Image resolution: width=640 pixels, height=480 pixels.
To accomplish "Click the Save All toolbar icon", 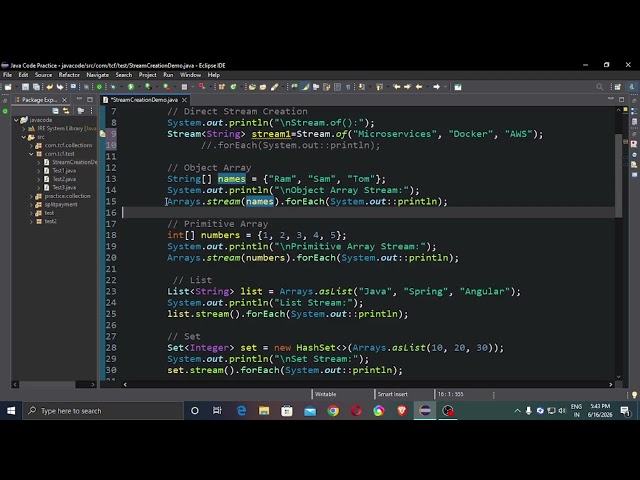I will [x=36, y=87].
